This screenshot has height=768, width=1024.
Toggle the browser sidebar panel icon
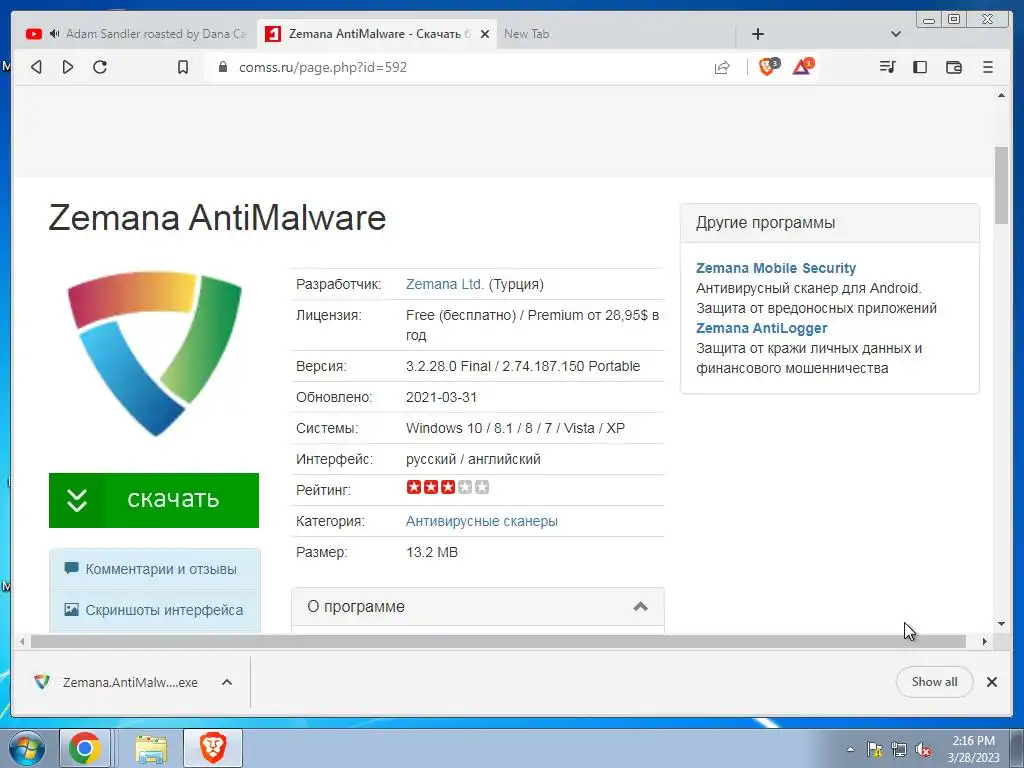point(920,67)
